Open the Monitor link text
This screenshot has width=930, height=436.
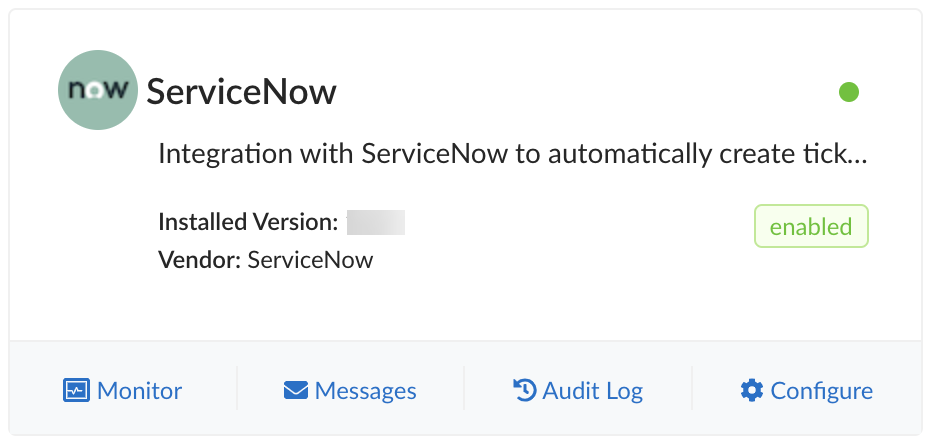(x=140, y=390)
